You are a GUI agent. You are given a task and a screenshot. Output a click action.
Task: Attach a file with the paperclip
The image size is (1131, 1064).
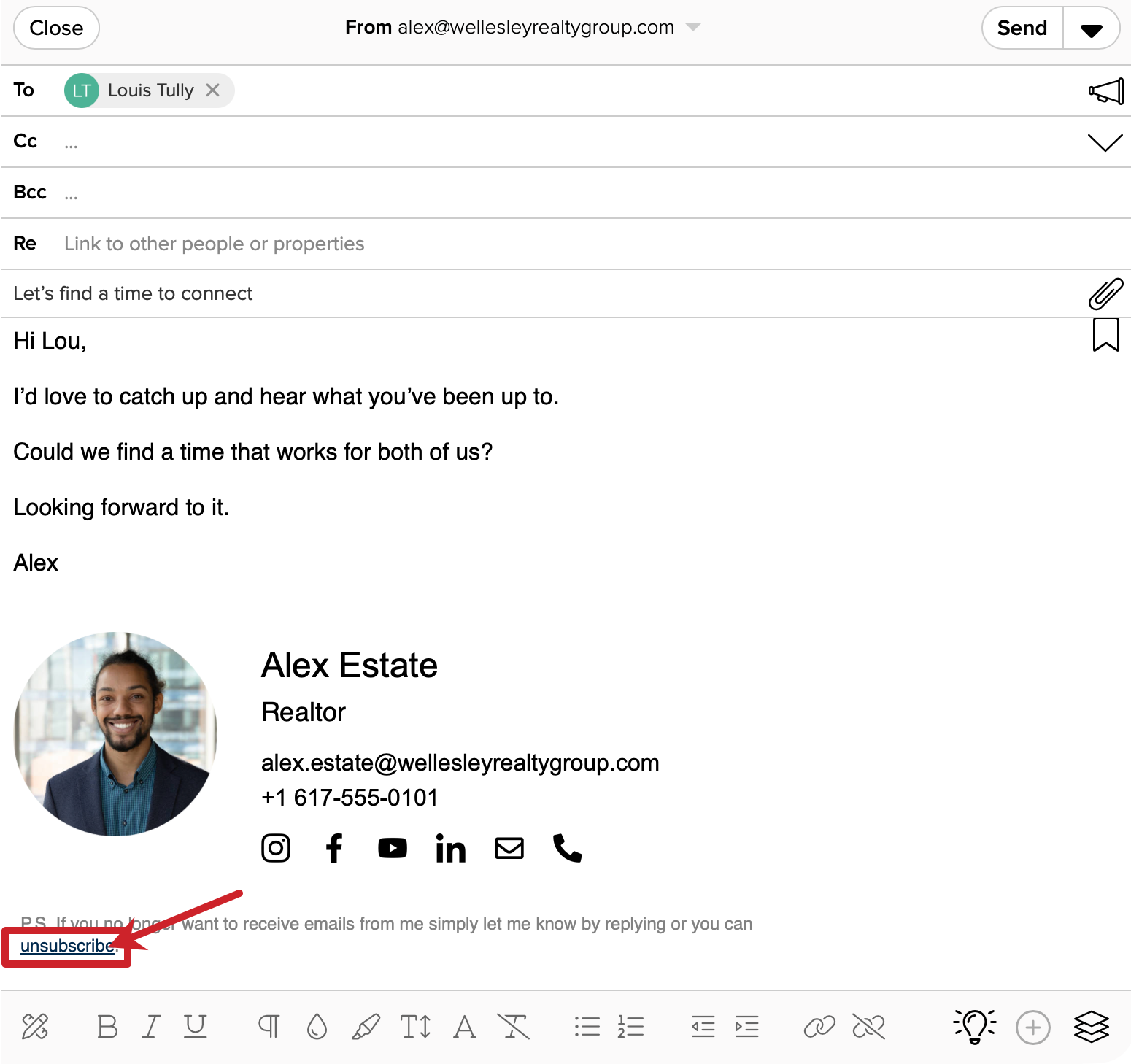pyautogui.click(x=1105, y=293)
